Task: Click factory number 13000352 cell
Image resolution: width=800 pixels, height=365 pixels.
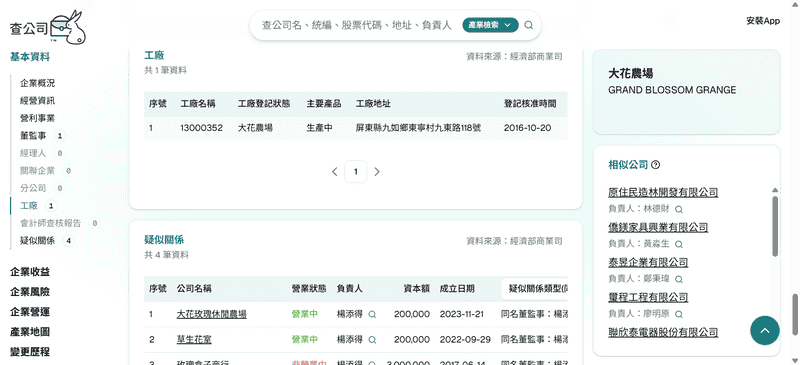Action: coord(202,128)
